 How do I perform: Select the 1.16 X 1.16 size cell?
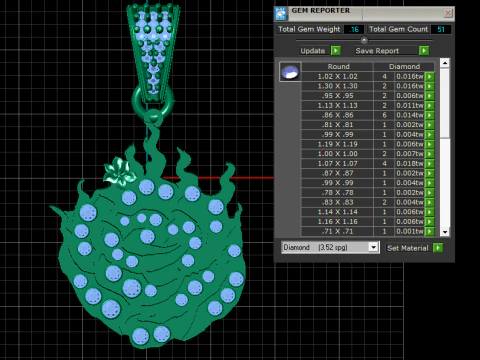point(337,221)
